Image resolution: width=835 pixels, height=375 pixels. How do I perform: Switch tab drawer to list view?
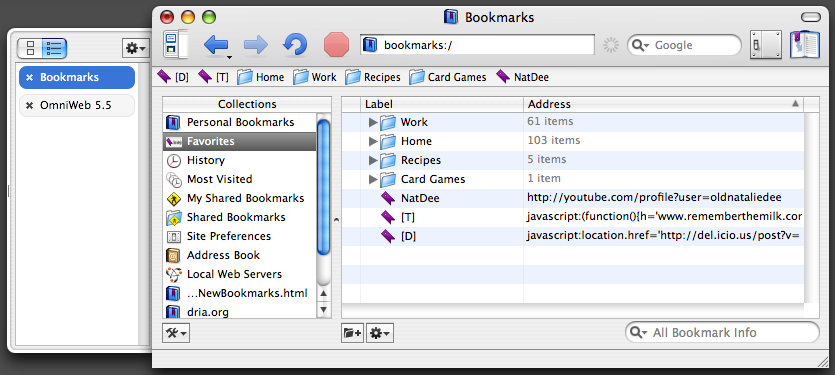54,48
